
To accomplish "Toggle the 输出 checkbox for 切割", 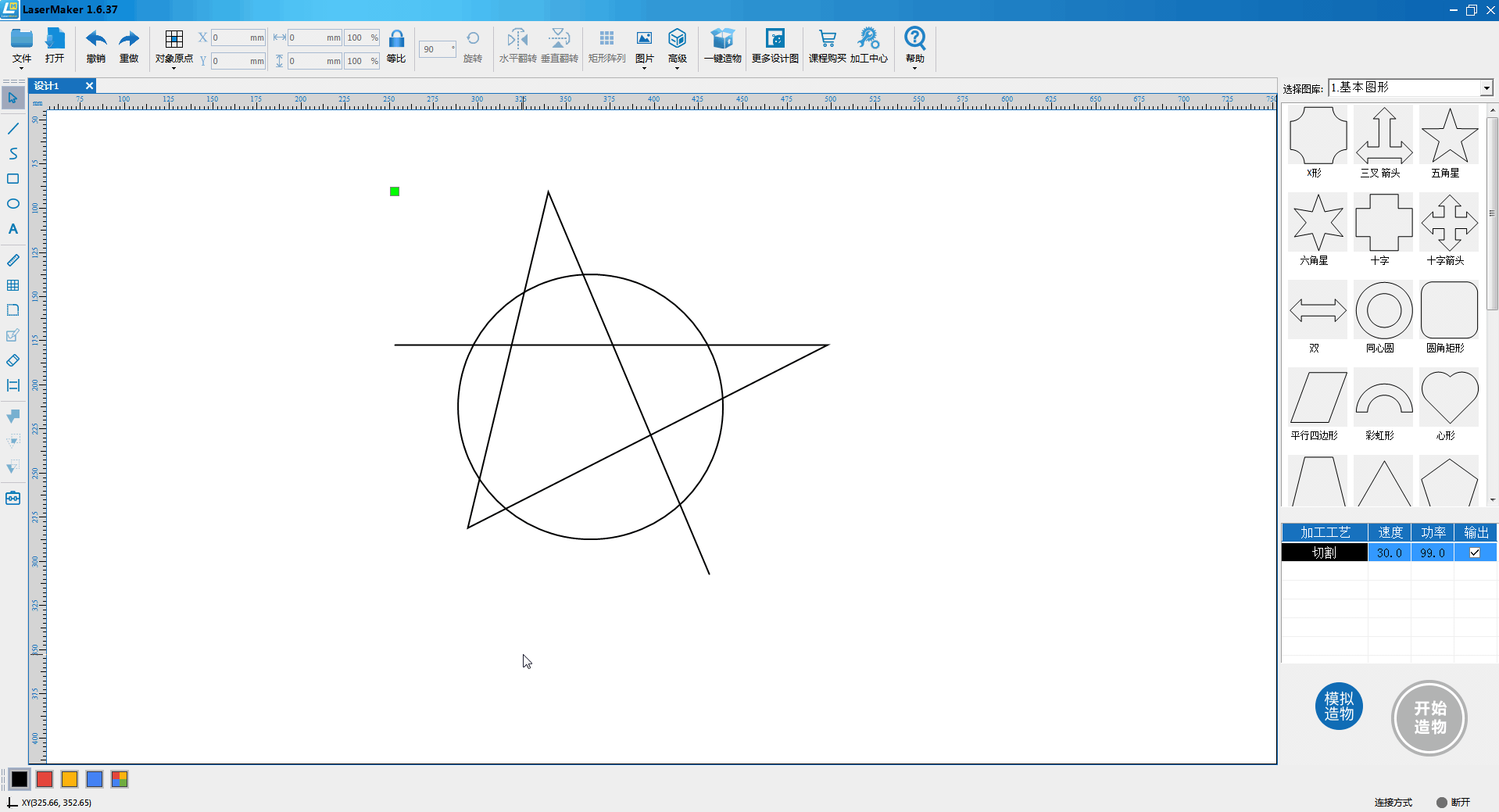I will [x=1475, y=553].
